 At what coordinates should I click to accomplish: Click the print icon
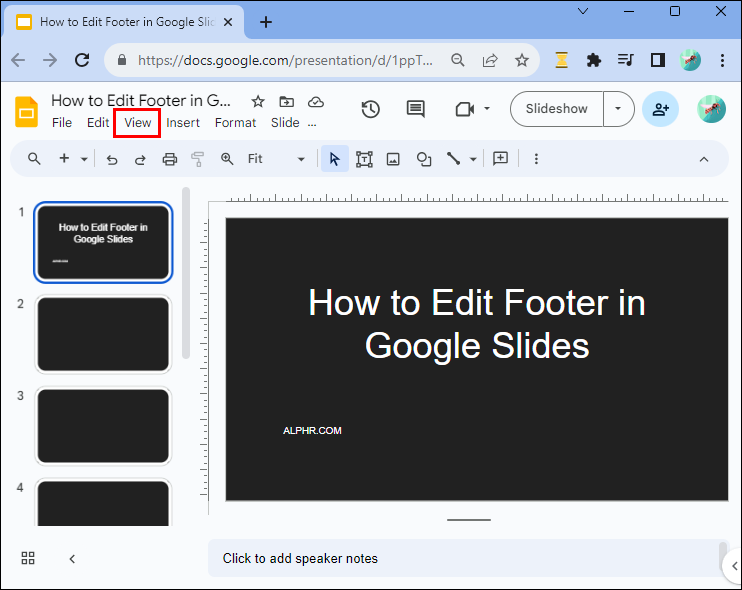170,159
